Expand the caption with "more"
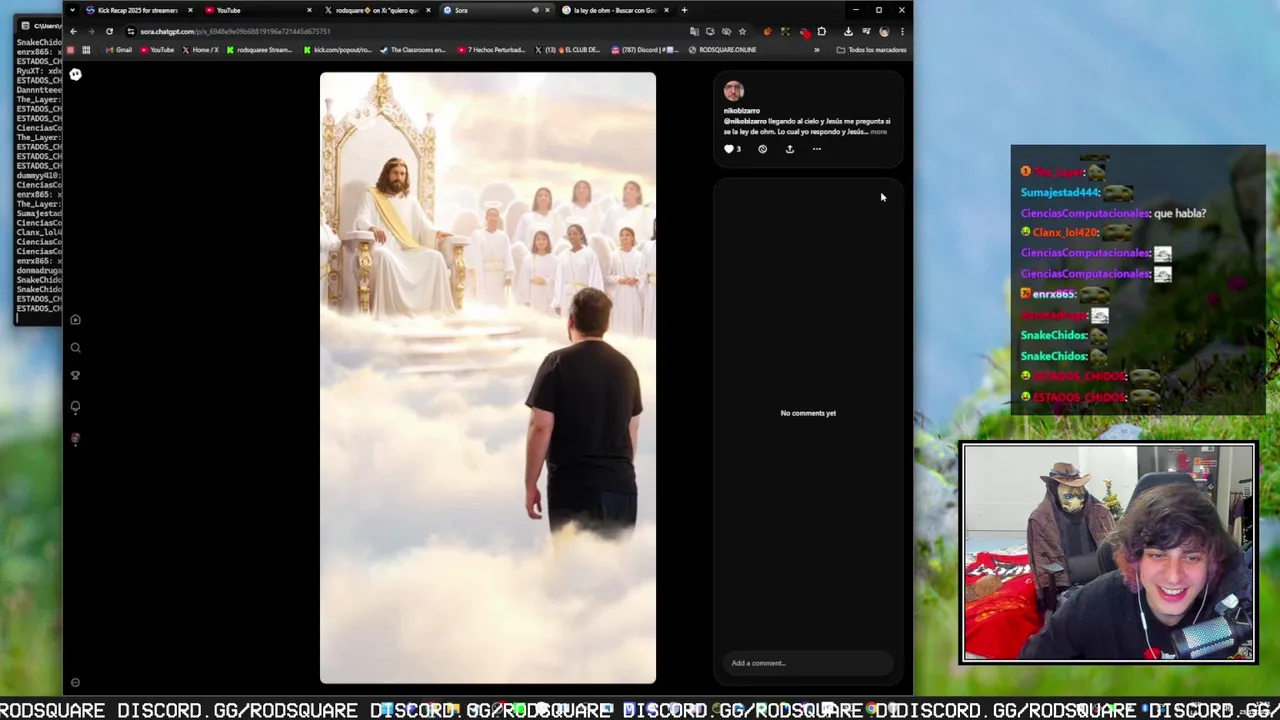1280x720 pixels. tap(878, 132)
